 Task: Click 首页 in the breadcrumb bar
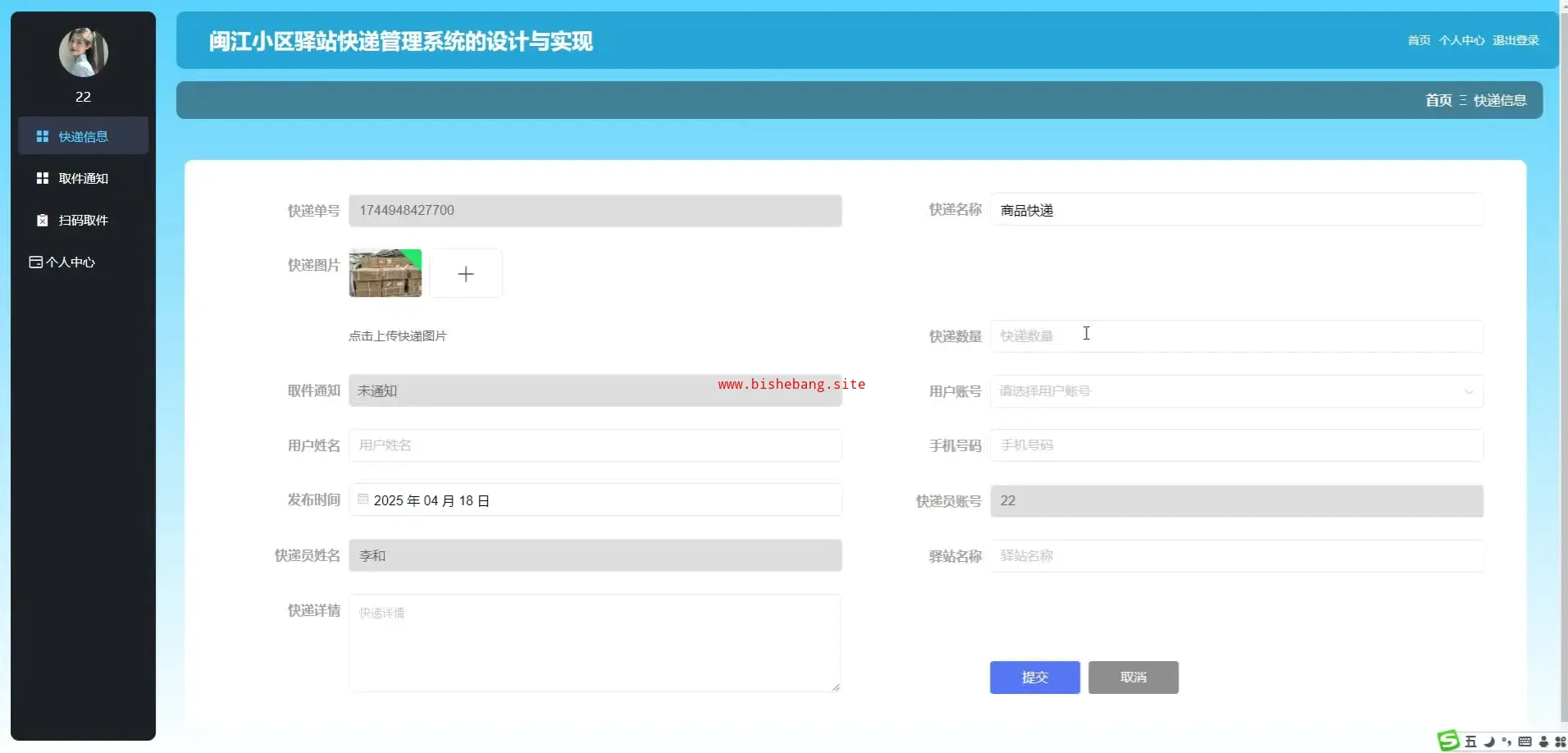pos(1438,100)
